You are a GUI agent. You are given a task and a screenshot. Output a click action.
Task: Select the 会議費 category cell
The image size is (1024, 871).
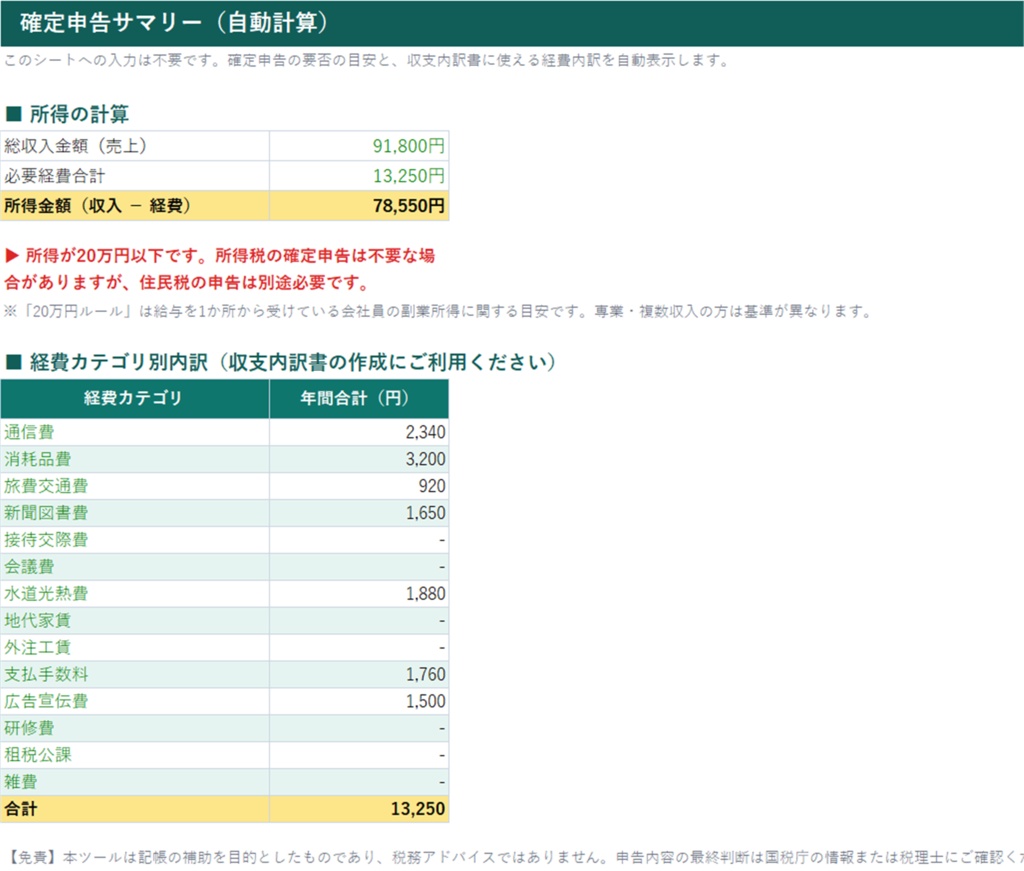(135, 567)
